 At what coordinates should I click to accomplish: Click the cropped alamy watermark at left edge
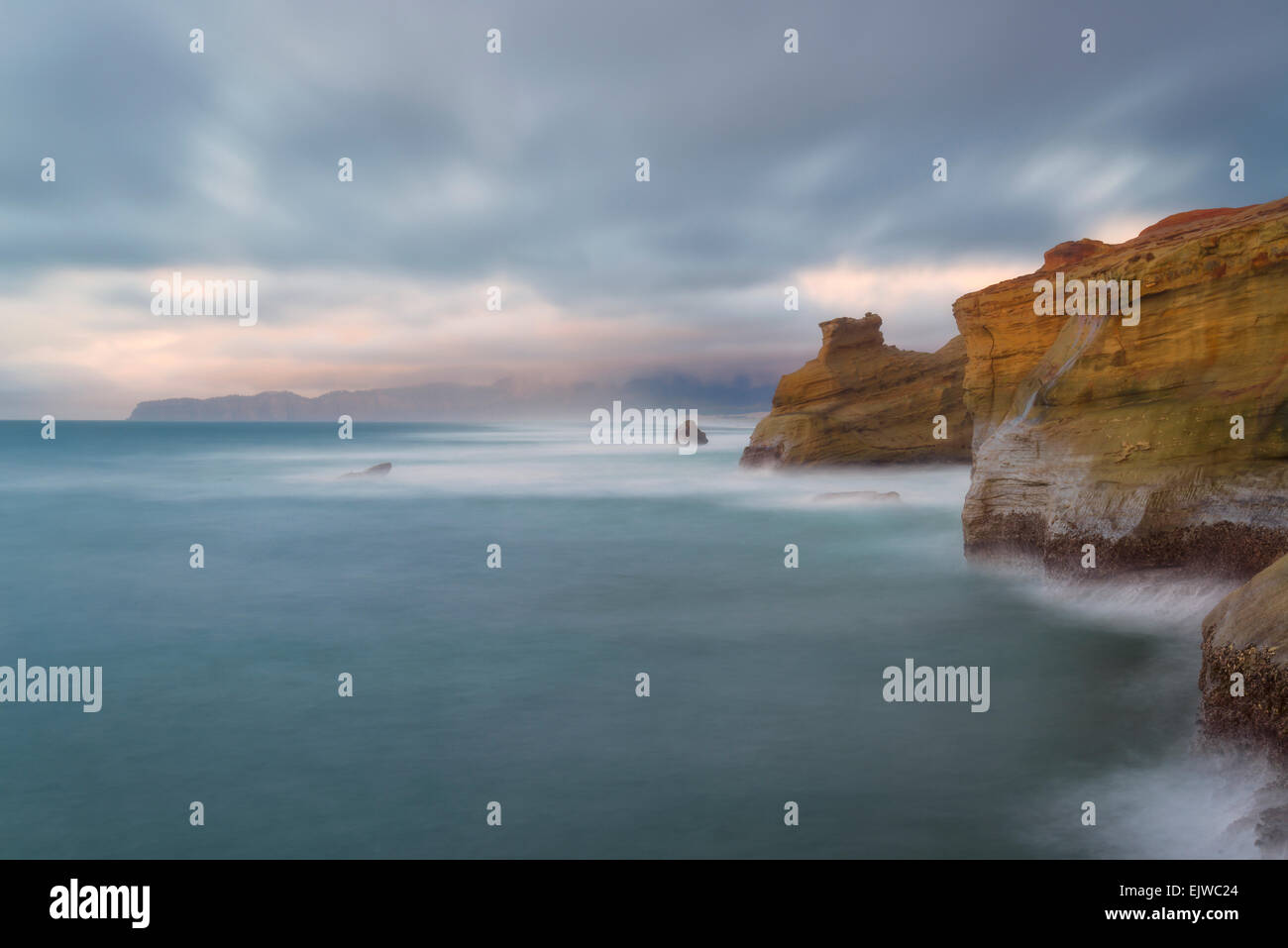(x=51, y=685)
